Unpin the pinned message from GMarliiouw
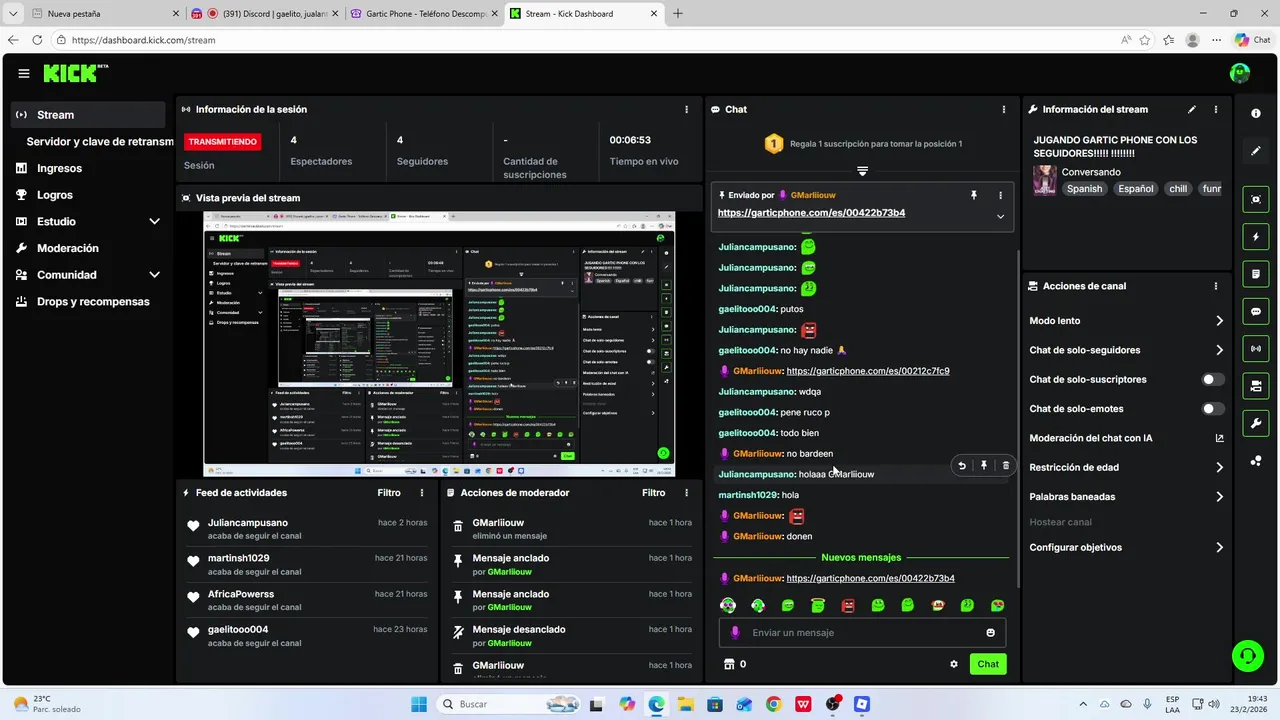 (974, 195)
